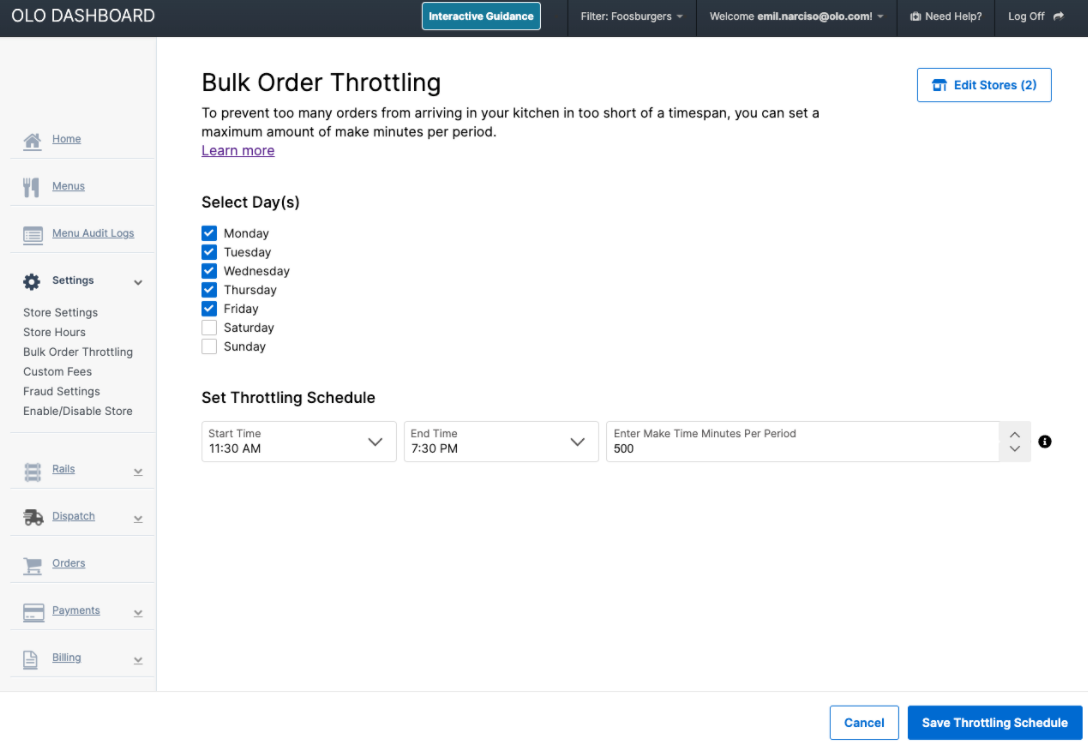Click the Menus fork and knife icon
Image resolution: width=1088 pixels, height=751 pixels.
tap(31, 187)
